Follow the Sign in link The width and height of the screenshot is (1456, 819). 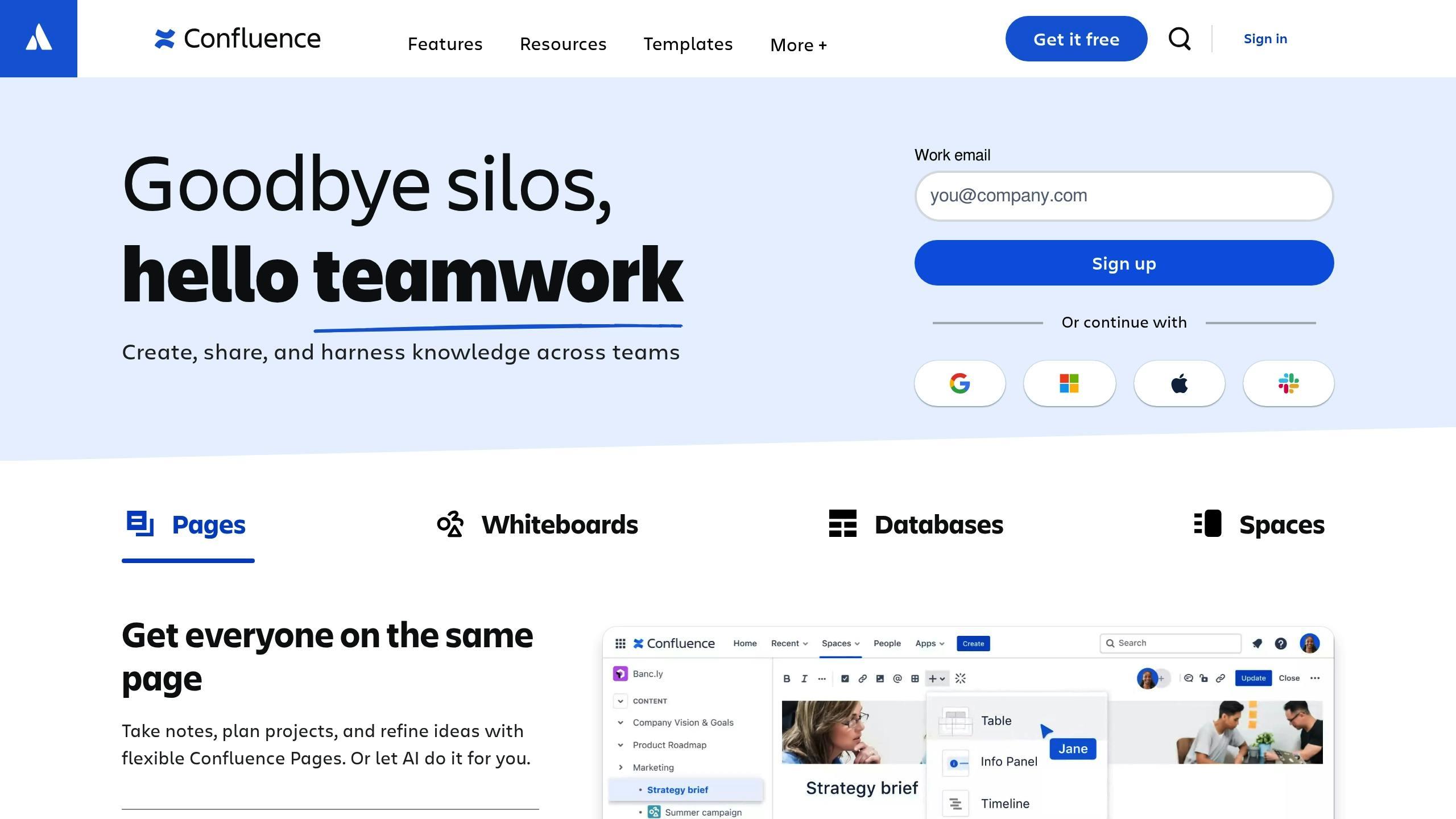click(1265, 39)
